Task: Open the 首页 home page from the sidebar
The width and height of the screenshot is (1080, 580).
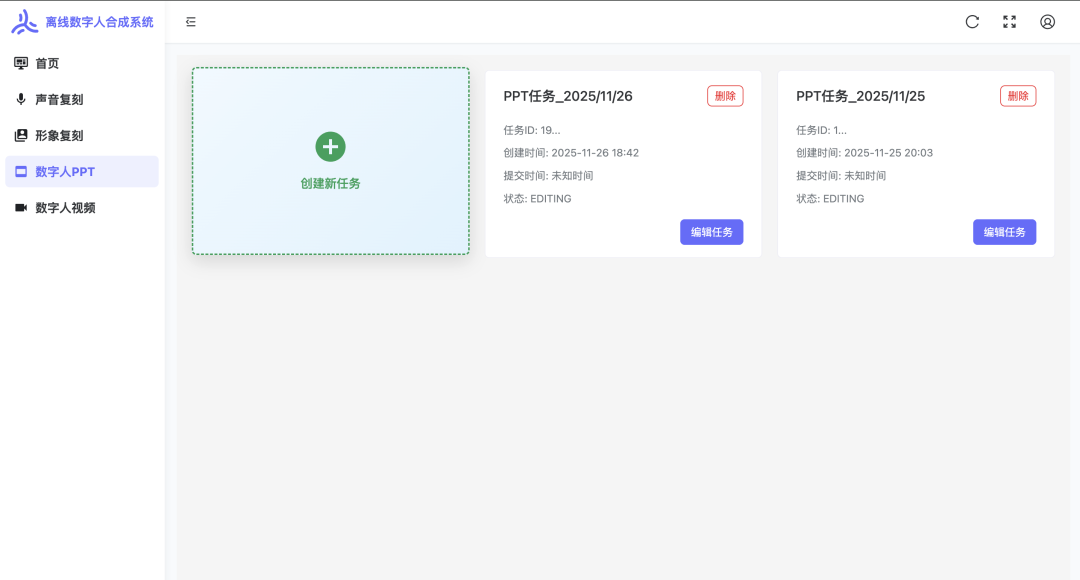Action: tap(62, 62)
